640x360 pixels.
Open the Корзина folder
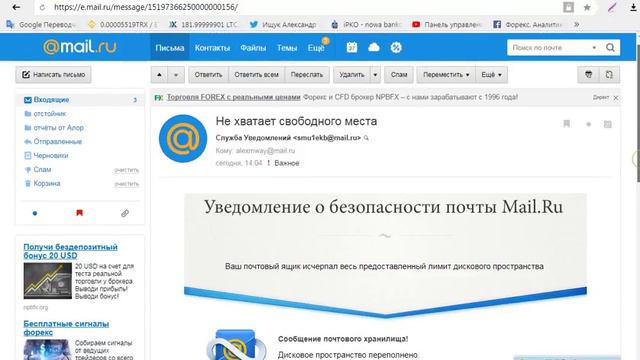pos(47,184)
